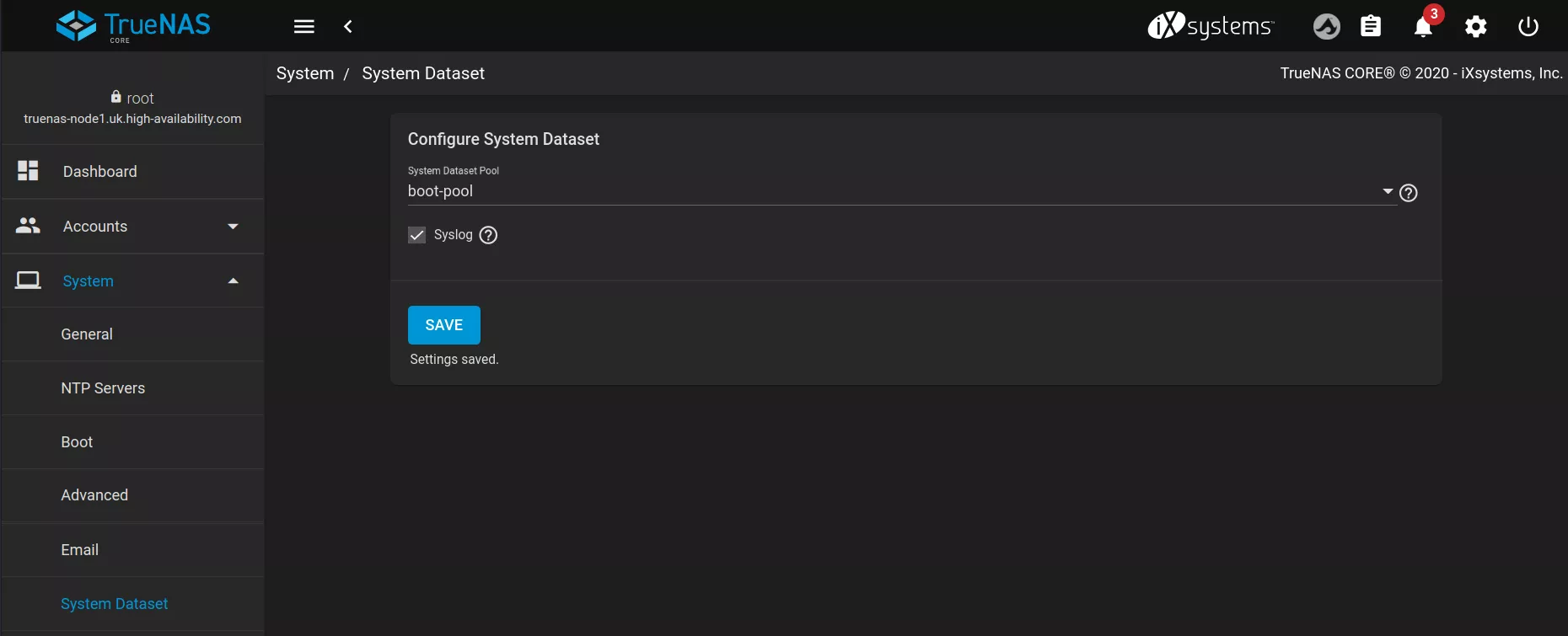Uncheck the Syslog checkbox
This screenshot has width=1568, height=636.
click(x=417, y=235)
